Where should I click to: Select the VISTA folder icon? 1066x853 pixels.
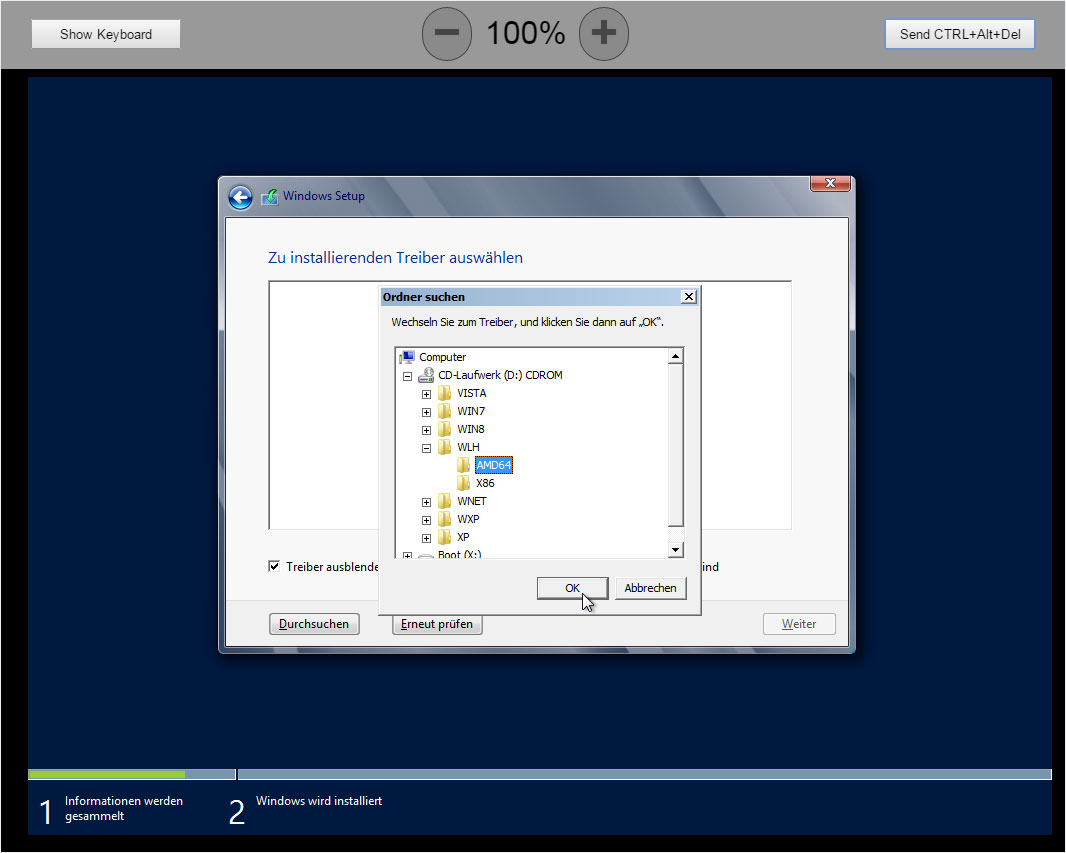click(445, 393)
